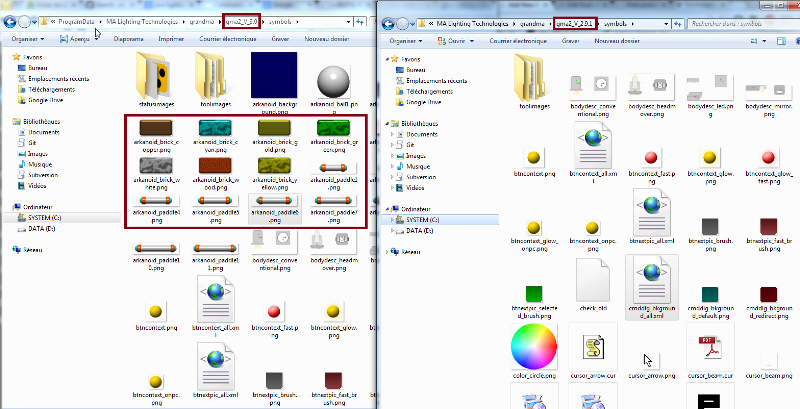Open Organiser dropdown in left window
This screenshot has width=800, height=409.
[x=28, y=39]
